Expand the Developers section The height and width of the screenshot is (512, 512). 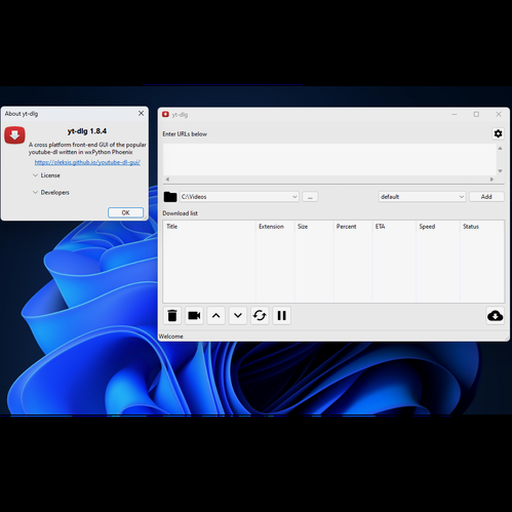point(51,192)
